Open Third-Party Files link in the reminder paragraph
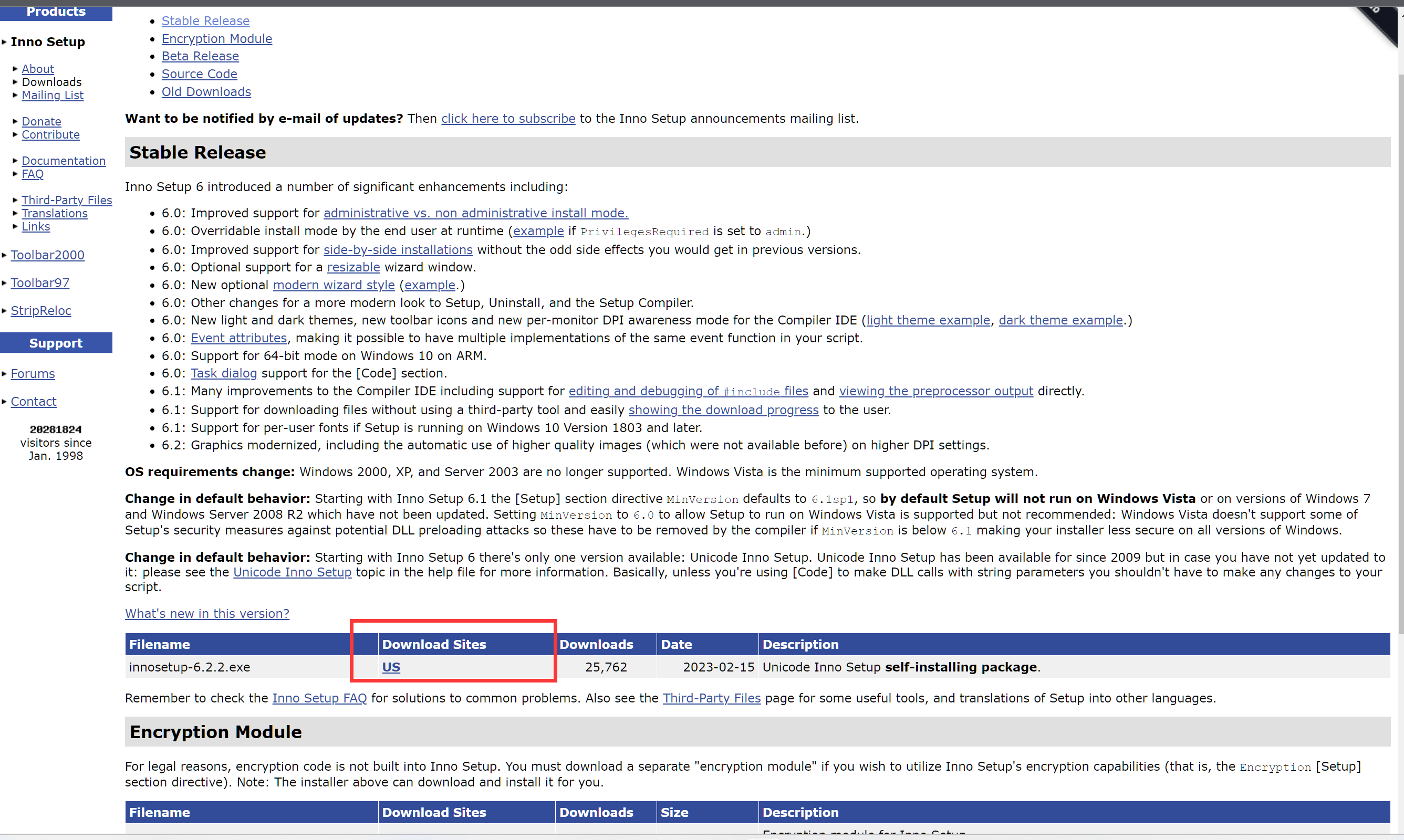The image size is (1404, 840). (x=712, y=698)
